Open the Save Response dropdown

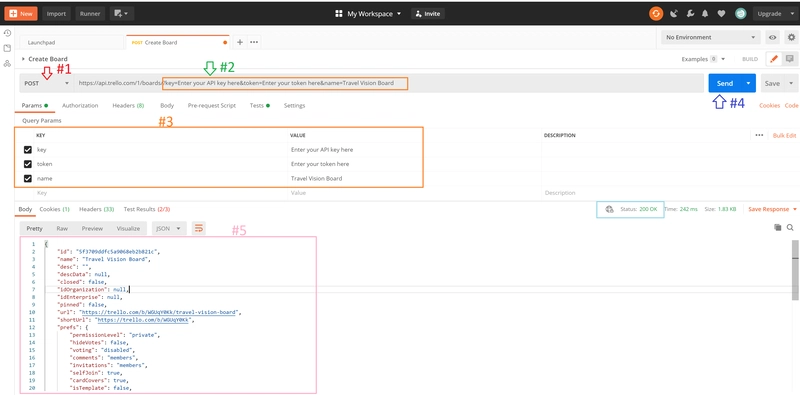772,209
